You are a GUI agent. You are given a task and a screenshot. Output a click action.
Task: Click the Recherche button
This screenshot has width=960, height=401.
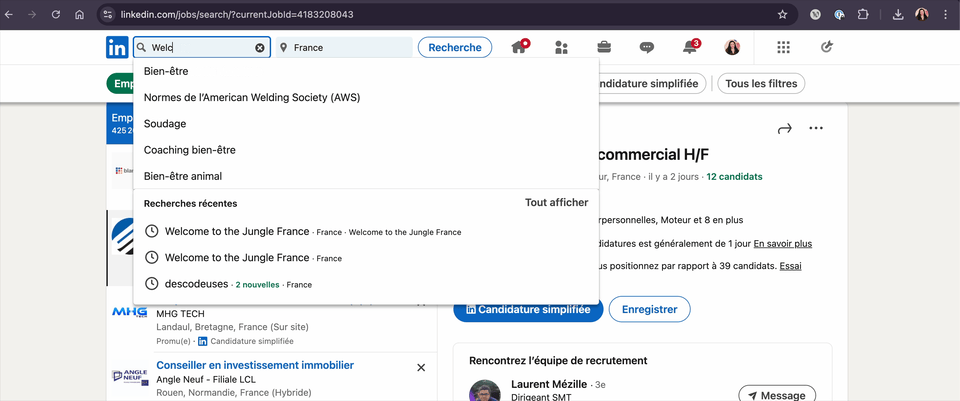coord(455,47)
